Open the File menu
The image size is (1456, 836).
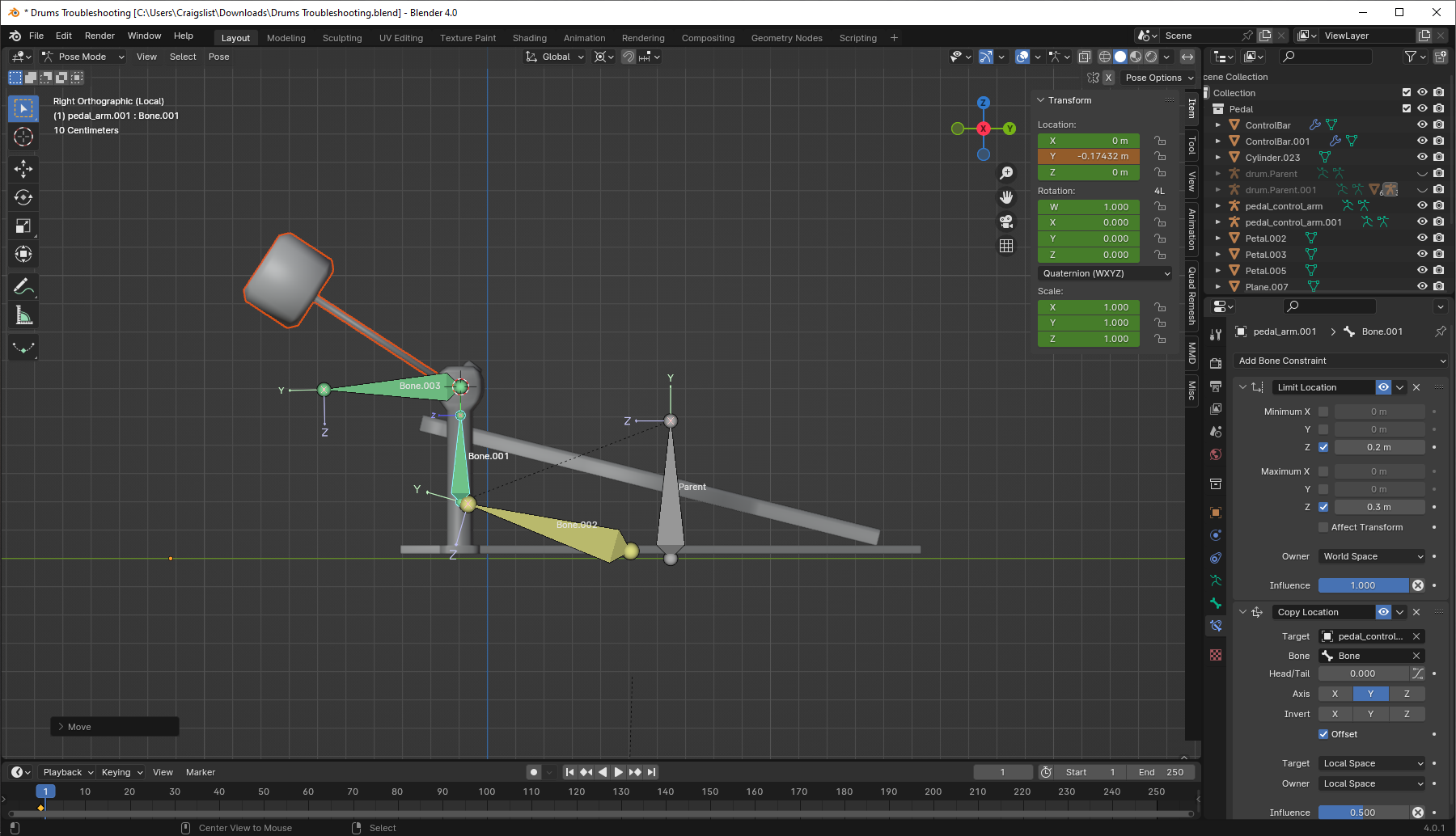[x=36, y=36]
